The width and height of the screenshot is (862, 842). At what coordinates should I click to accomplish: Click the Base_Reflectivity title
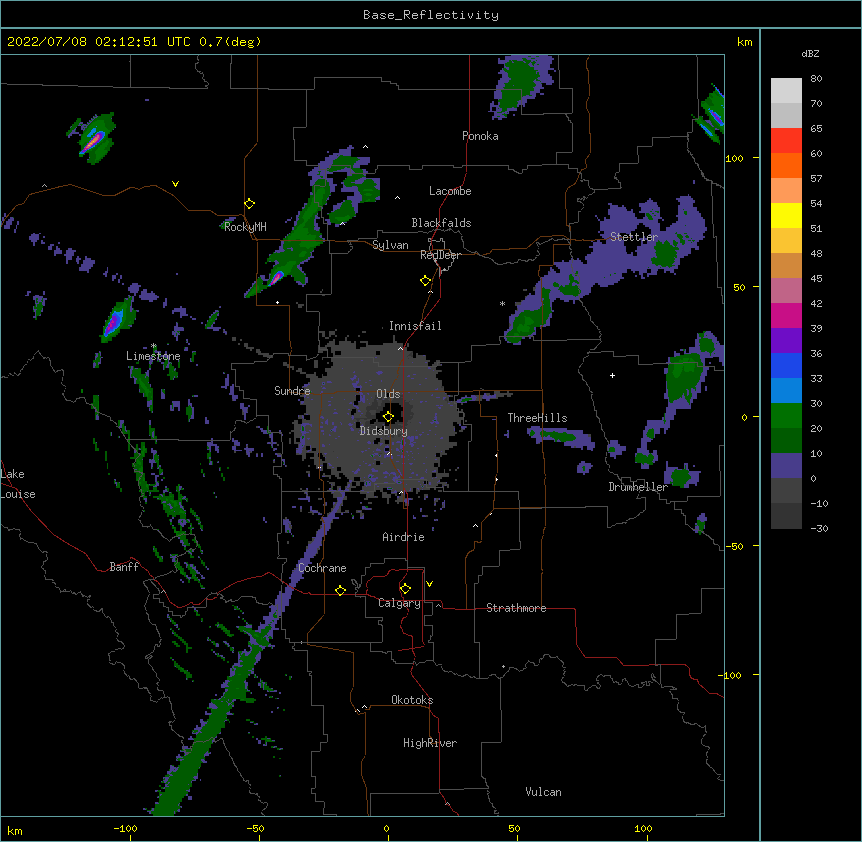[x=431, y=15]
